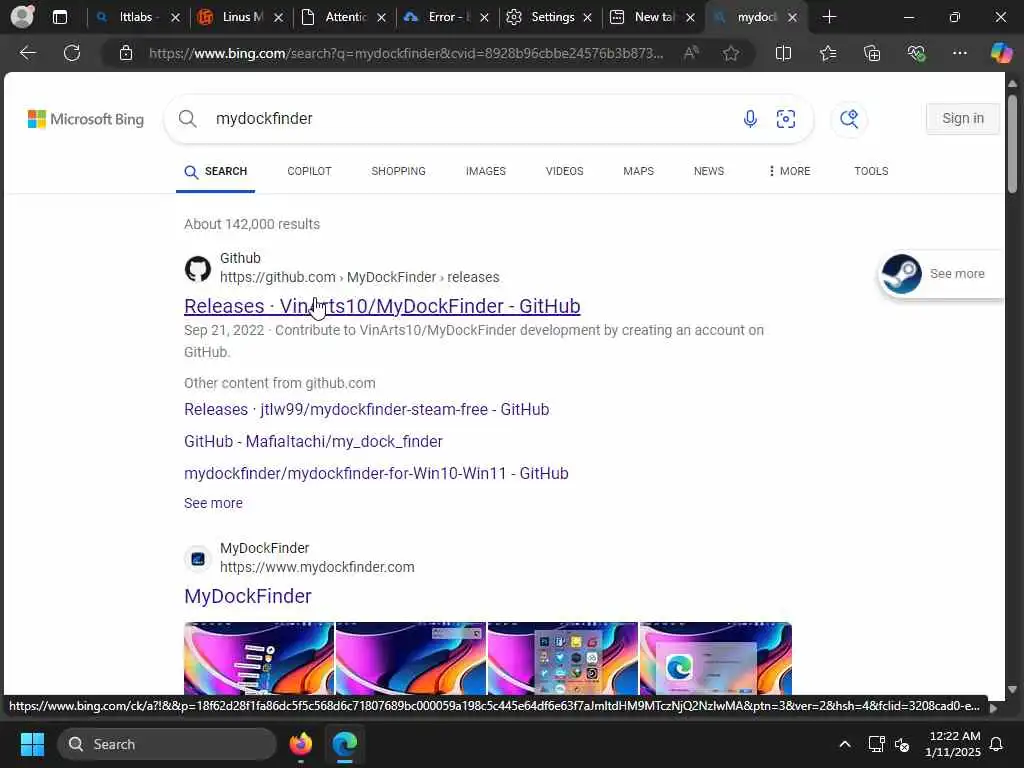Open the Edge icon screenshot thumbnail
Viewport: 1024px width, 768px height.
point(715,658)
